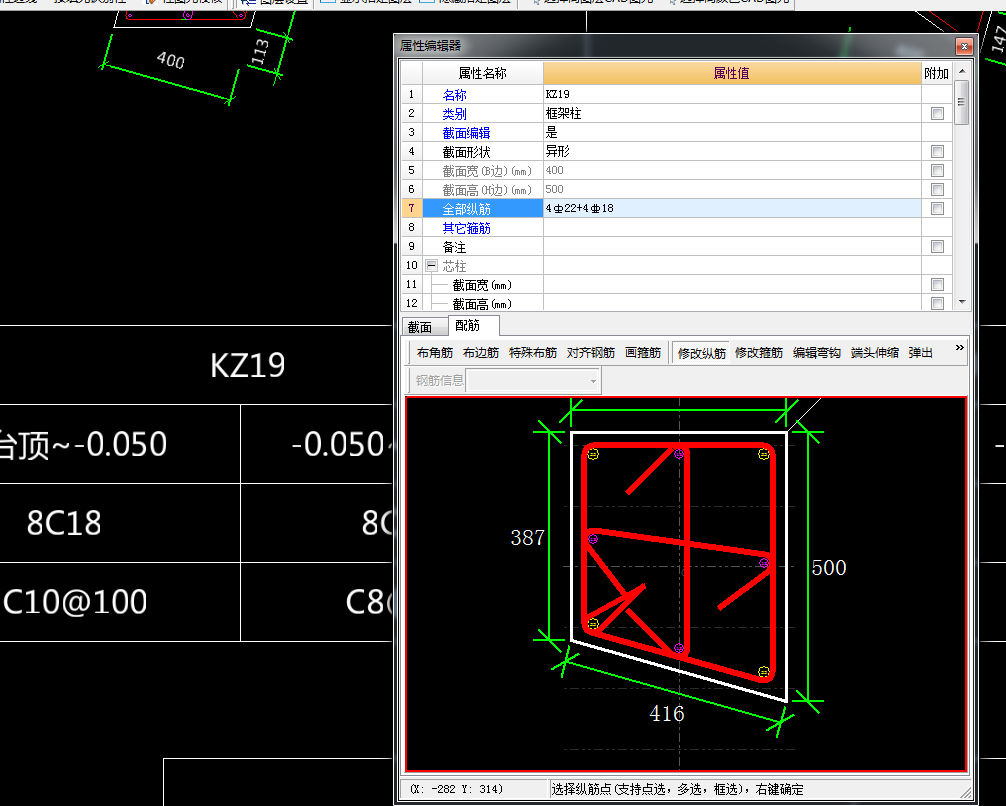Select the 布边筋 tool
The height and width of the screenshot is (806, 1006).
pyautogui.click(x=481, y=352)
